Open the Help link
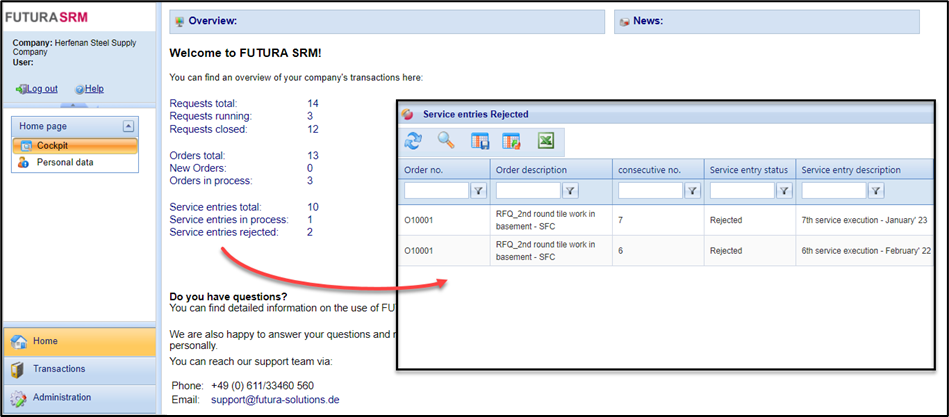The height and width of the screenshot is (417, 949). (x=93, y=88)
